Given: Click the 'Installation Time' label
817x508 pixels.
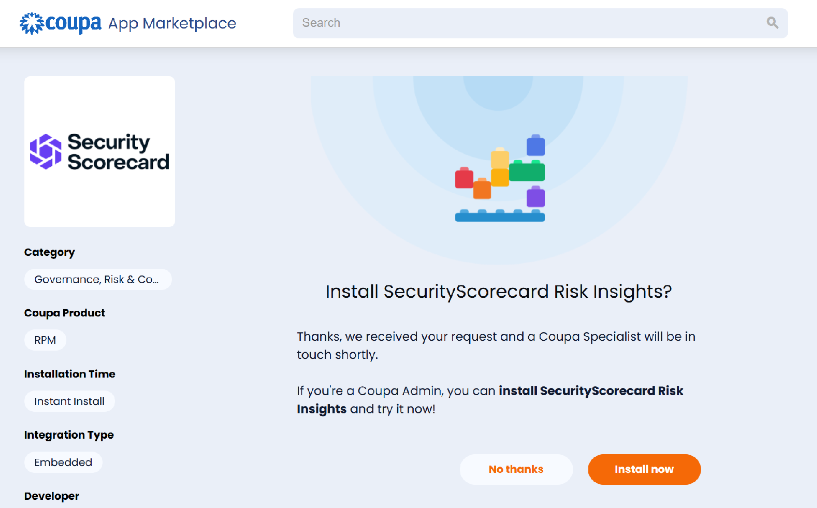Looking at the screenshot, I should click(x=70, y=374).
